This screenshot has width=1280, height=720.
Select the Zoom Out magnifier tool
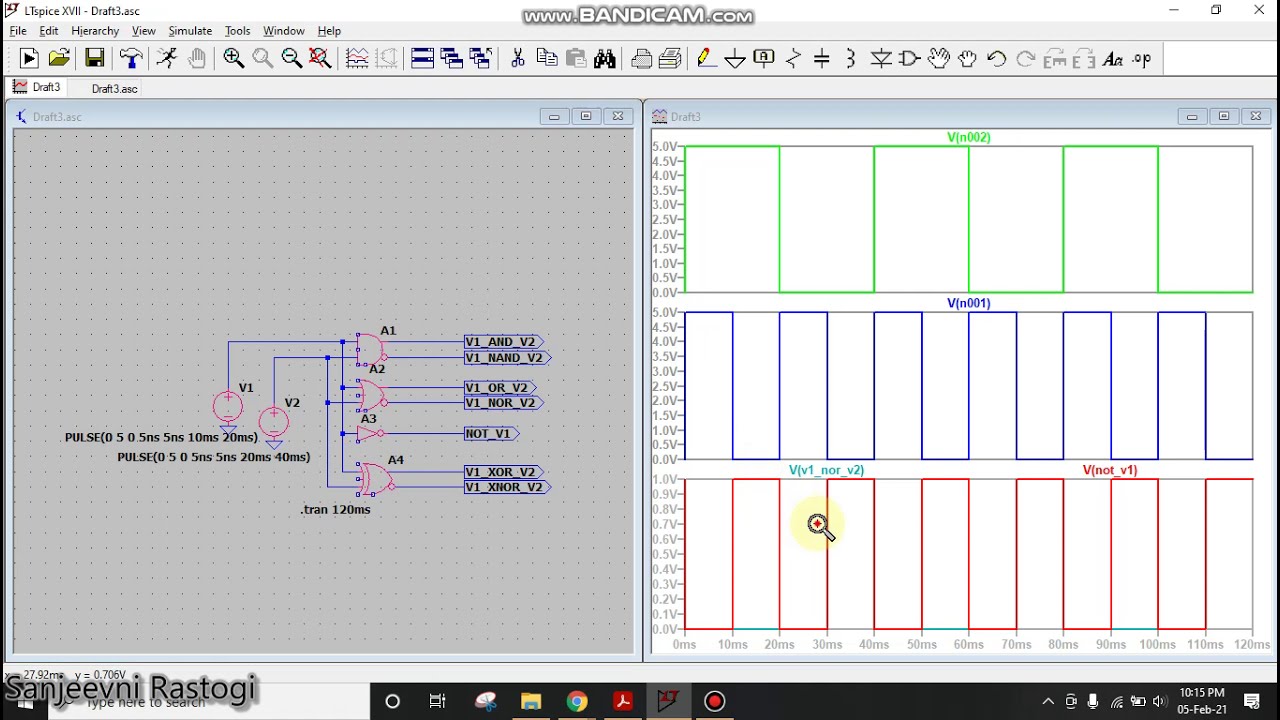291,59
